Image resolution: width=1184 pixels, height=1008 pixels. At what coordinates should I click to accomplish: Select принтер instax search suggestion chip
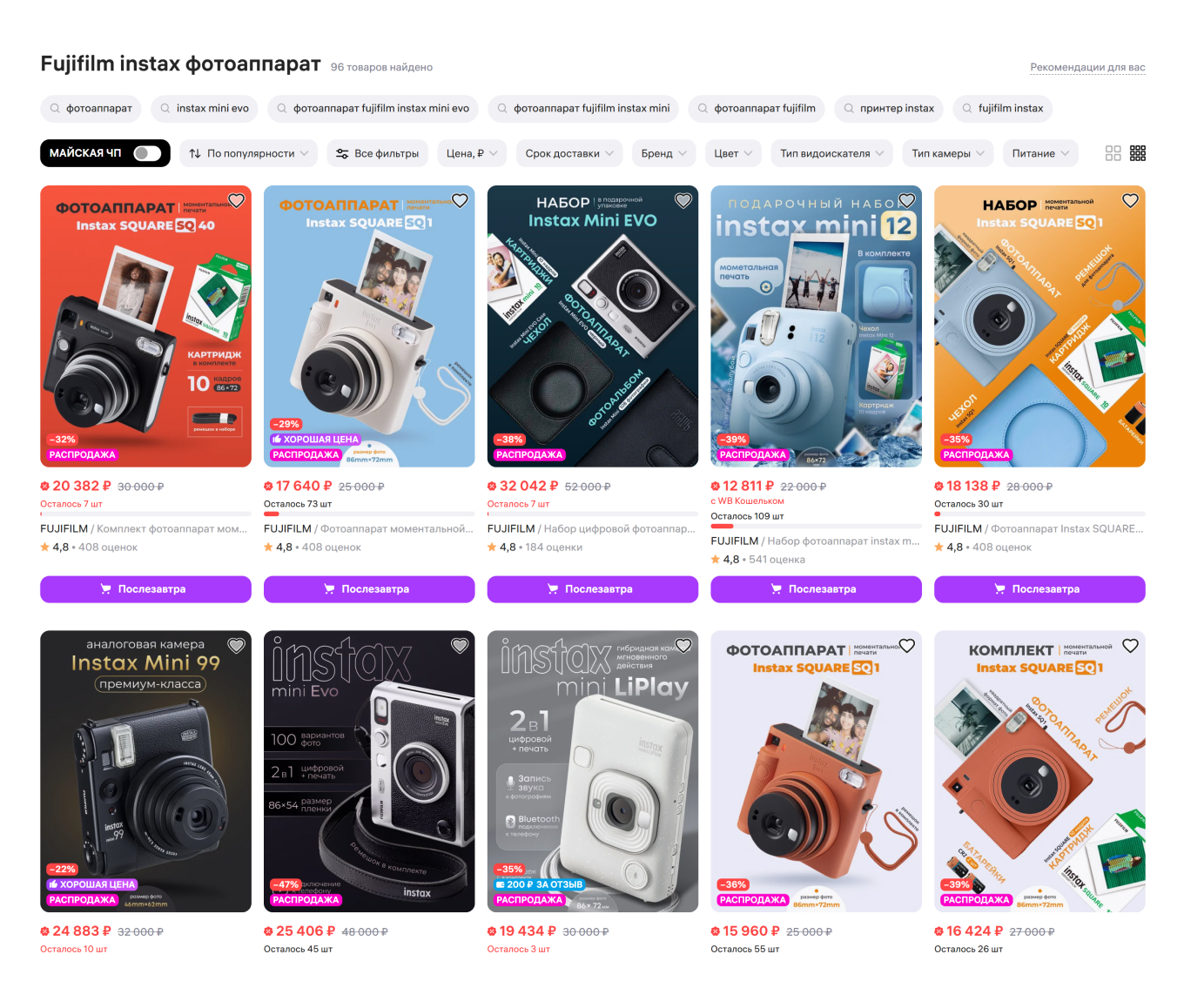point(889,108)
